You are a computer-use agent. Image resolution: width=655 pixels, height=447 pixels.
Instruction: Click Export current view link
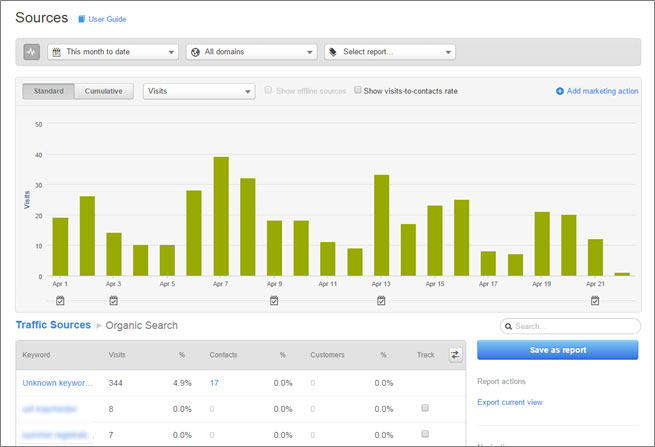coord(510,402)
